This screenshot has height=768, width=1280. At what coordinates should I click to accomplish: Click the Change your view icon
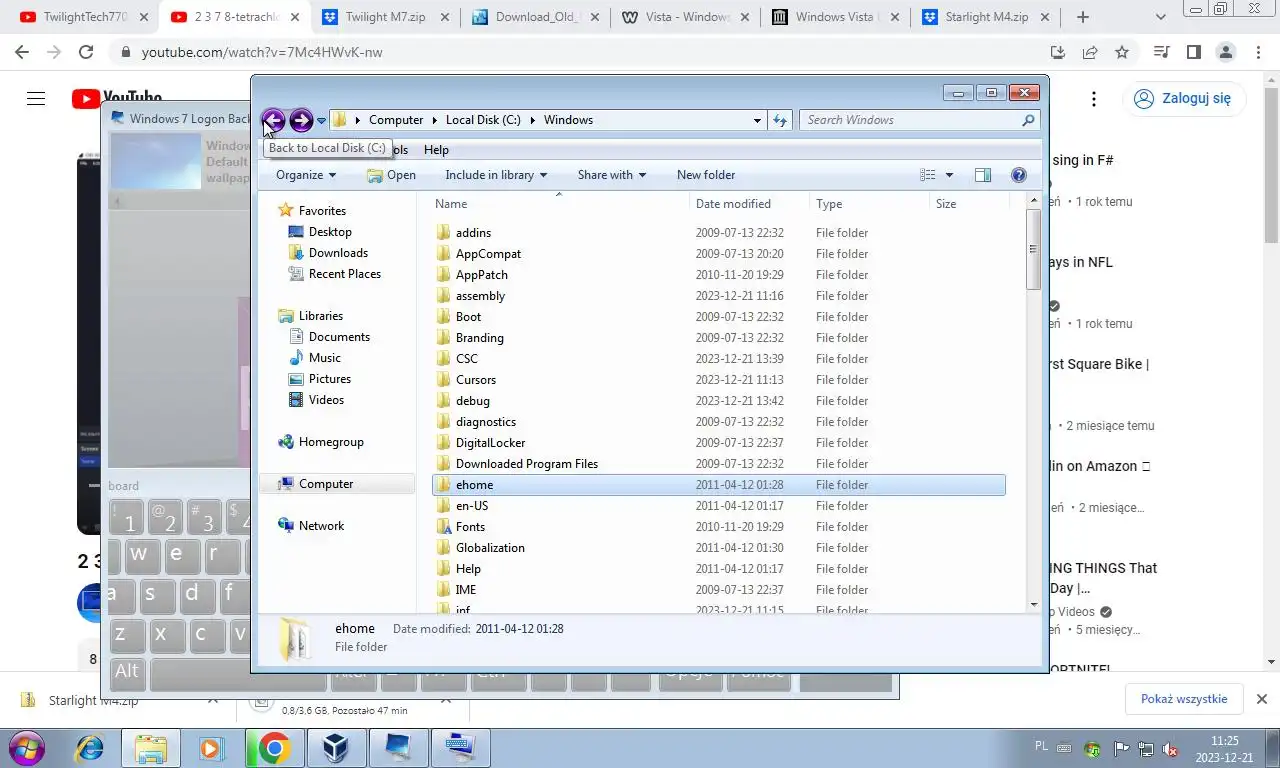coord(928,175)
